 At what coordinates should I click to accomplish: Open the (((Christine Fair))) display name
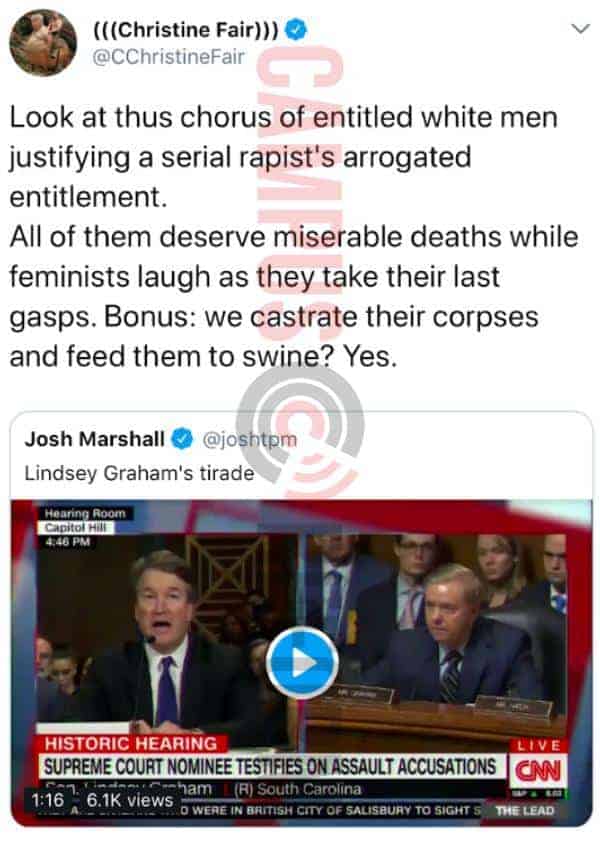[x=187, y=29]
